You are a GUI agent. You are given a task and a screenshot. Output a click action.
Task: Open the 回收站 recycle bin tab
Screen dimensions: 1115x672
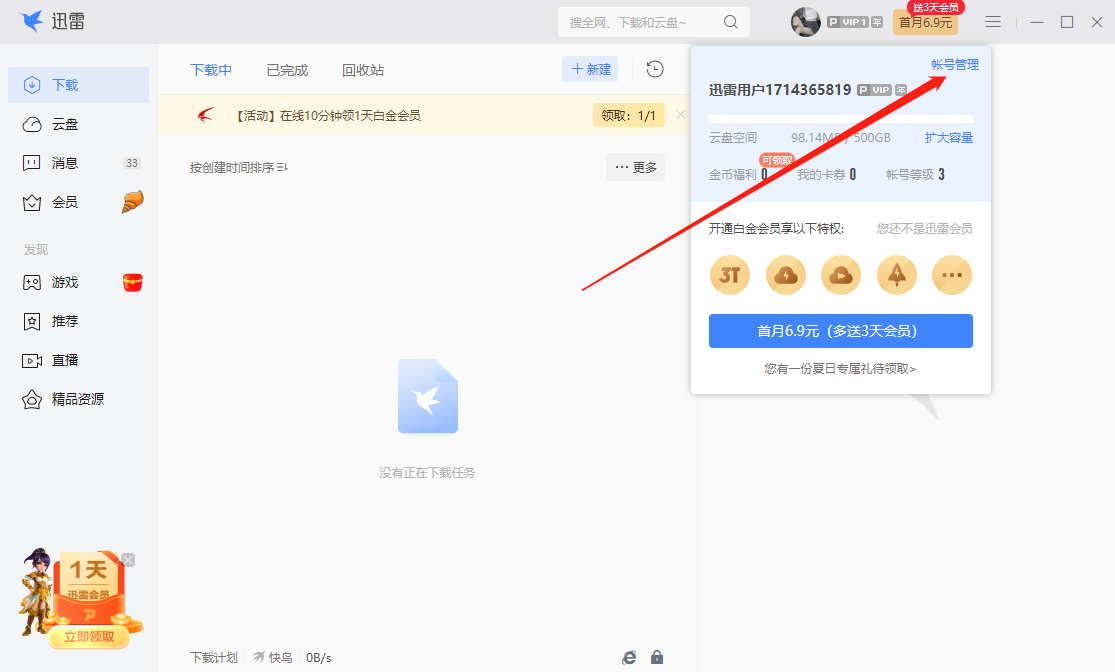pos(362,70)
